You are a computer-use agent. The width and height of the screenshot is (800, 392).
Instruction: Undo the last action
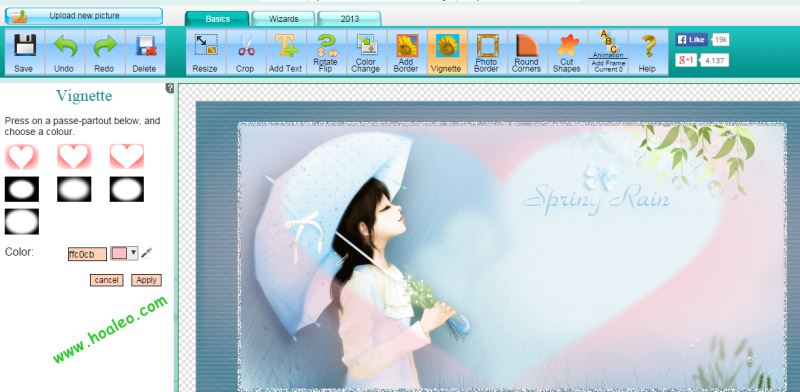[64, 52]
